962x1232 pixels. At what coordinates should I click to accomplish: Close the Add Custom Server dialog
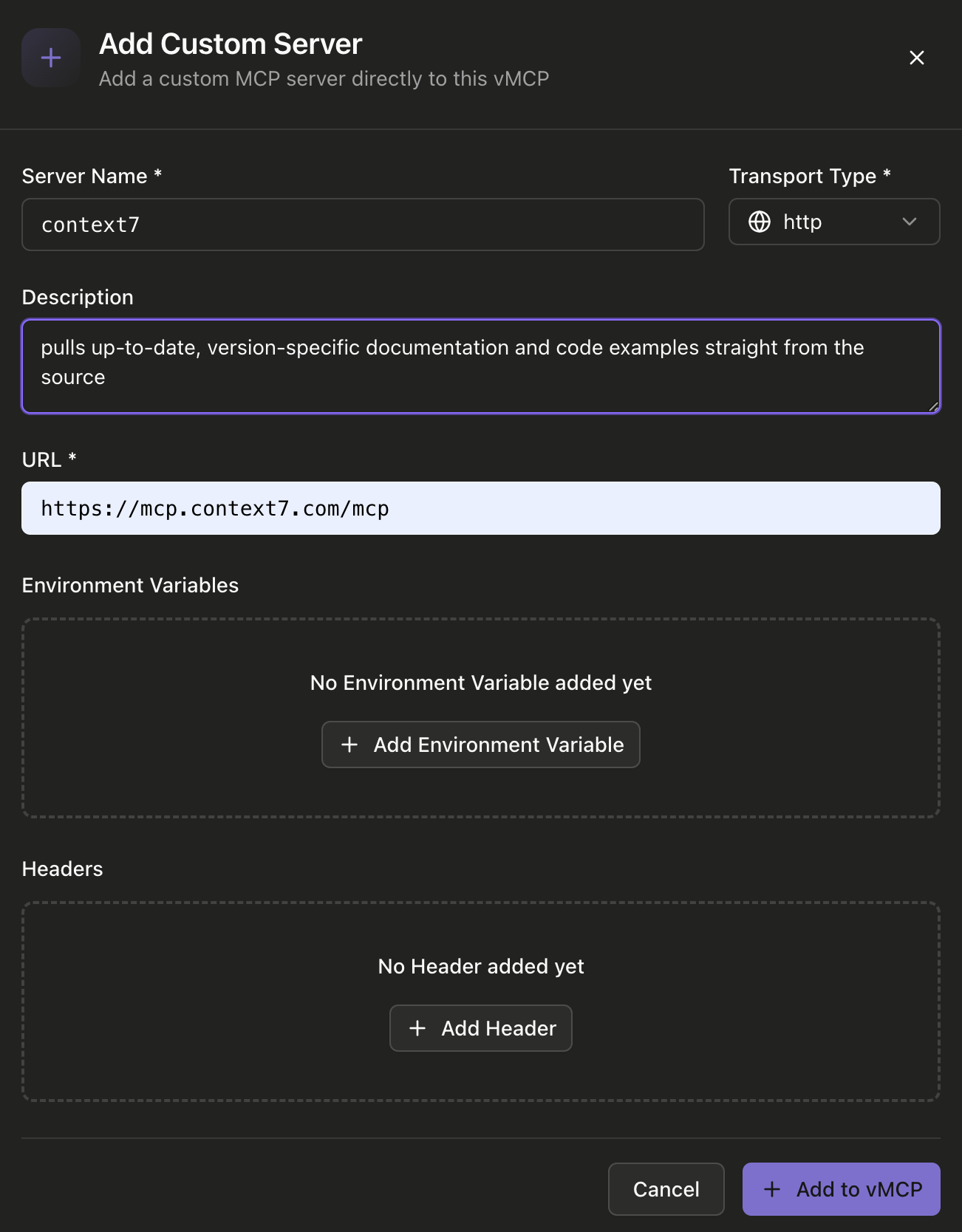916,58
